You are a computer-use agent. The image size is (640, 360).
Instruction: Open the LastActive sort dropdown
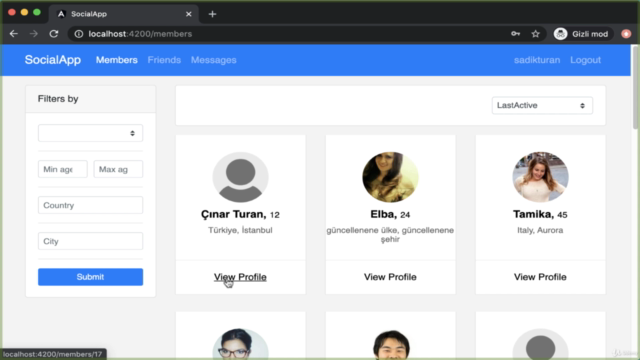542,105
